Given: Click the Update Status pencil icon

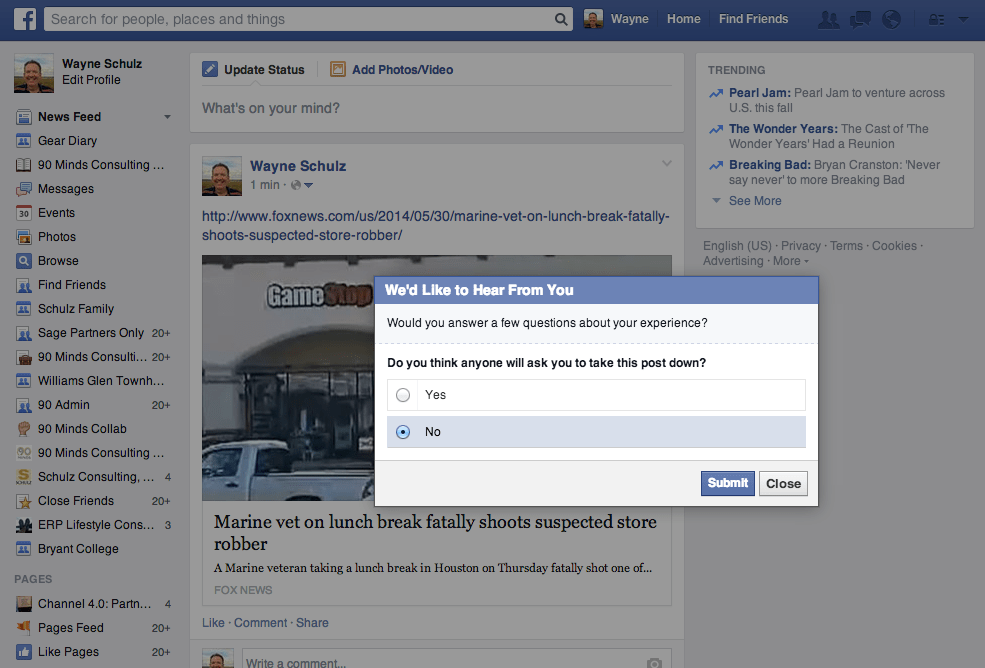Looking at the screenshot, I should pyautogui.click(x=210, y=69).
